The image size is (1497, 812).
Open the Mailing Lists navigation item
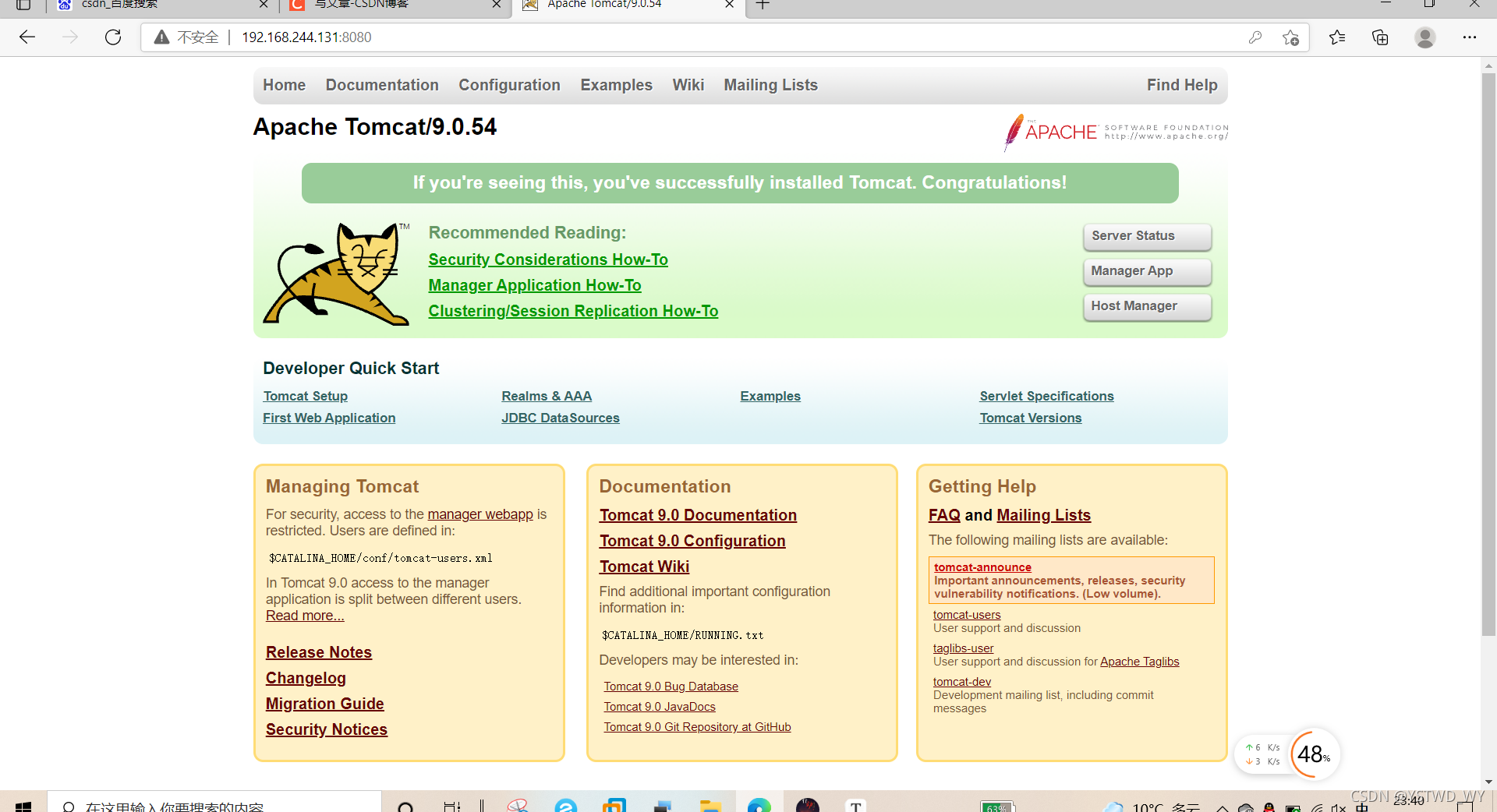click(770, 85)
